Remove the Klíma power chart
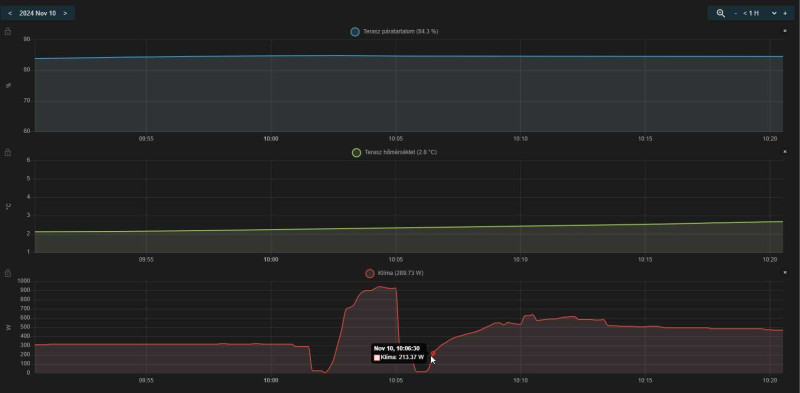The height and width of the screenshot is (393, 800). [785, 273]
